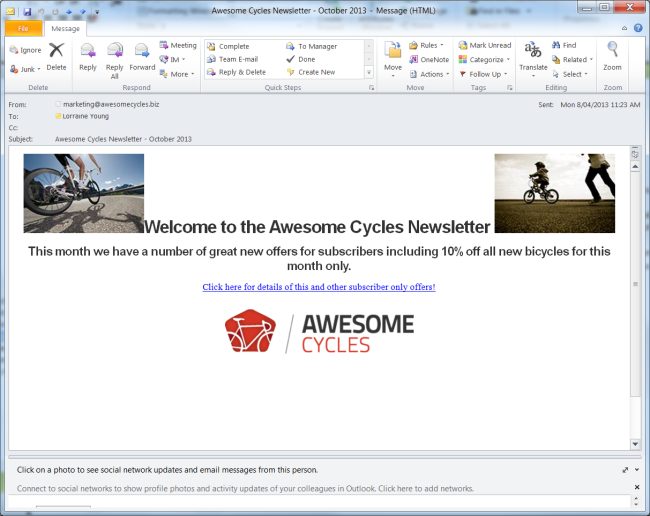Reply with a Meeting request
This screenshot has height=516, width=650.
point(178,45)
